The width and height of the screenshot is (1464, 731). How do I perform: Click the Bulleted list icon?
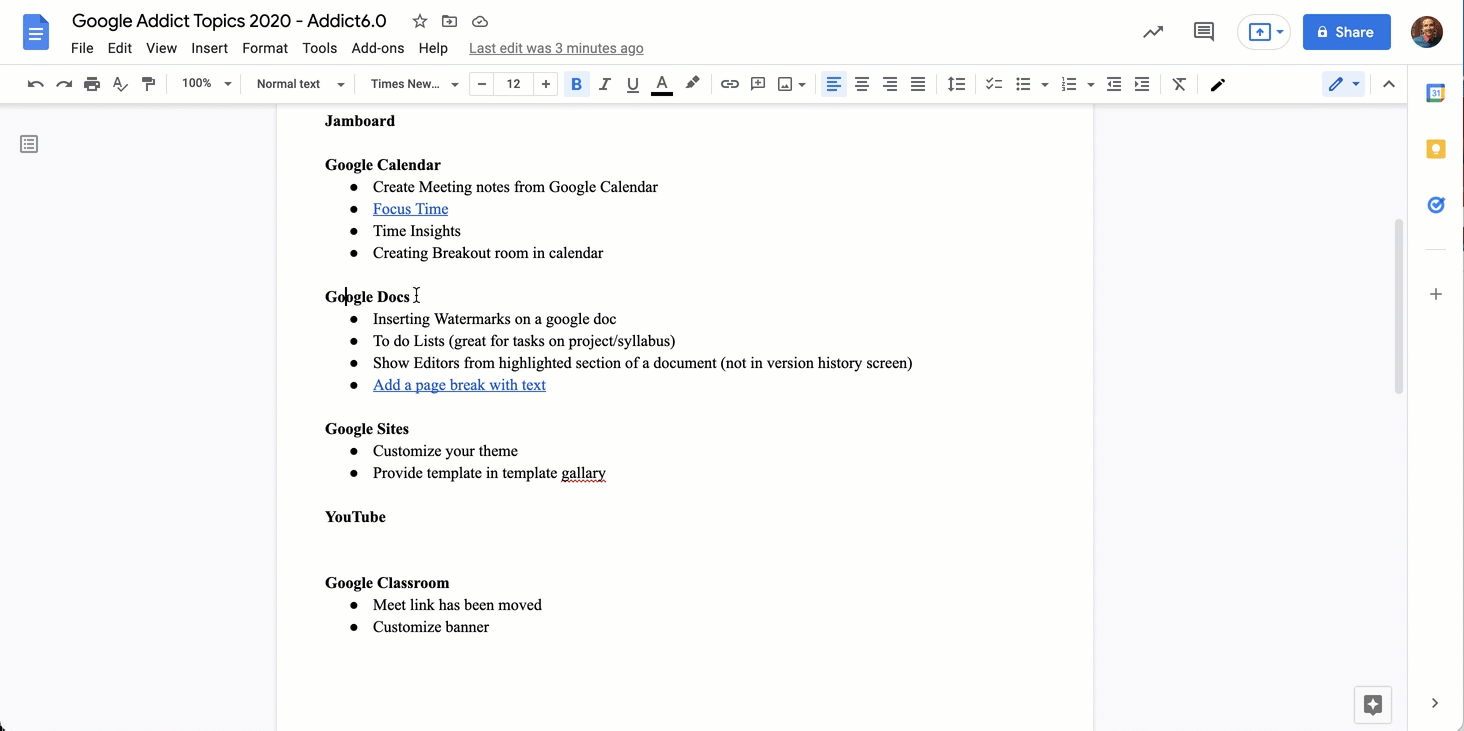tap(1023, 84)
